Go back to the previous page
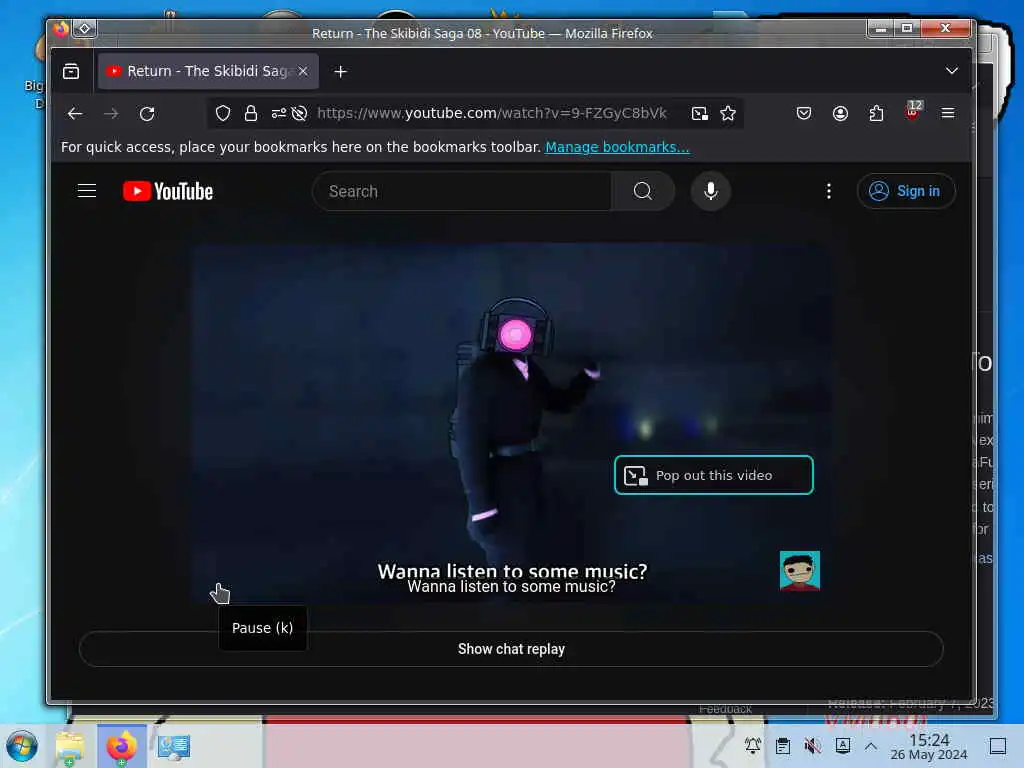Viewport: 1024px width, 768px height. tap(75, 114)
